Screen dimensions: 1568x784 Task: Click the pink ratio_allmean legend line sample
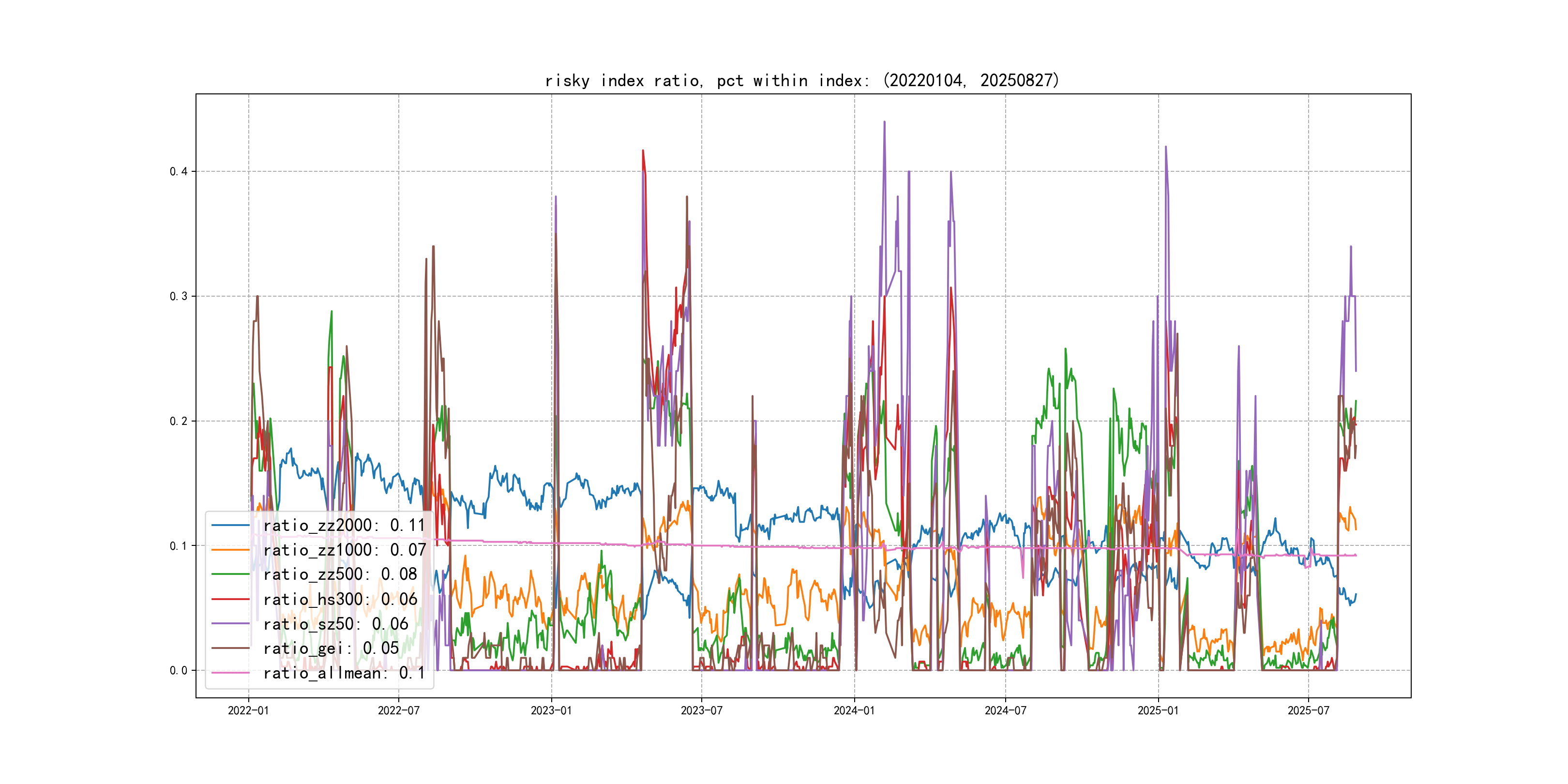230,673
